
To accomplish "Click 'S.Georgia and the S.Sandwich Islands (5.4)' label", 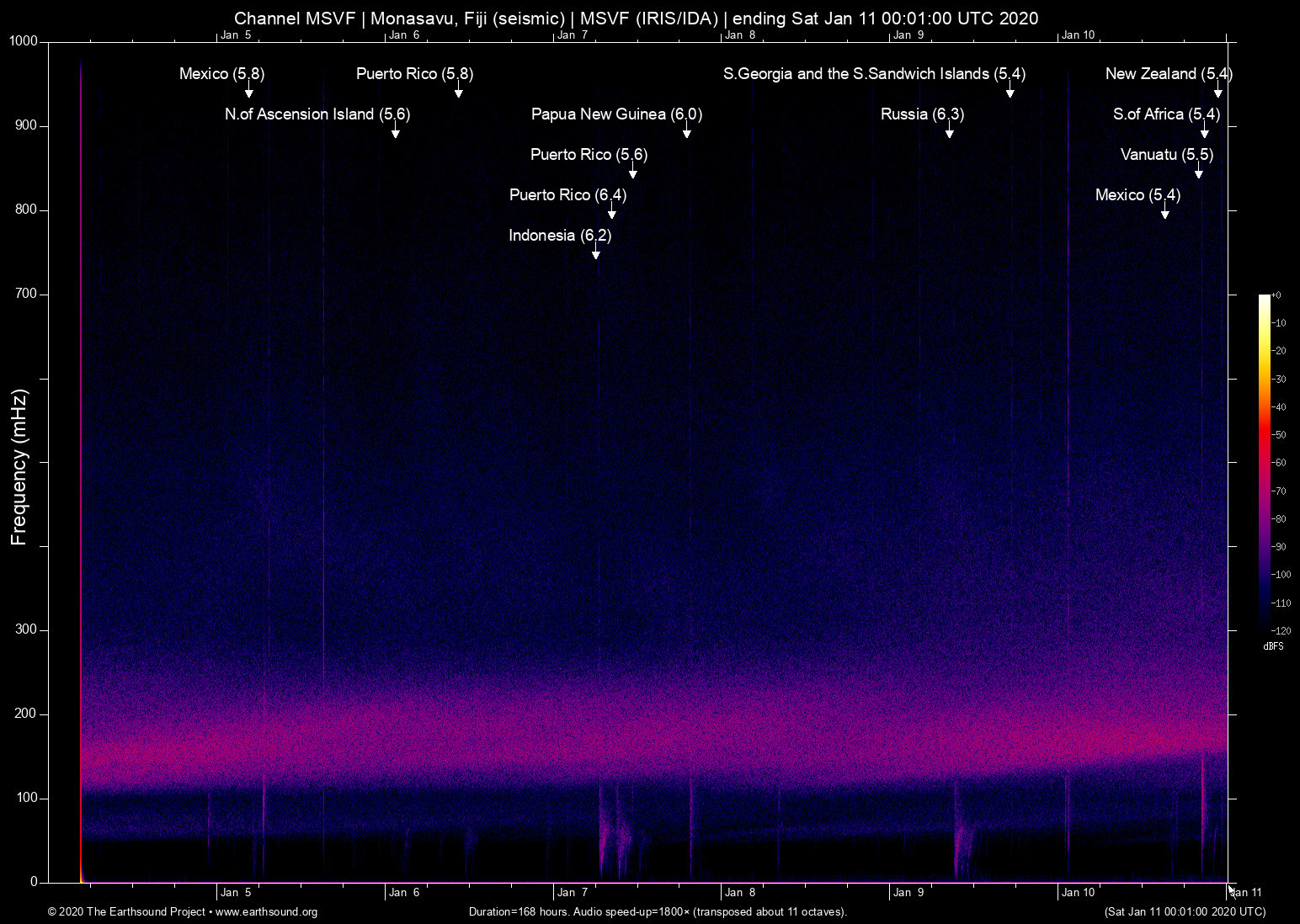I will [874, 74].
